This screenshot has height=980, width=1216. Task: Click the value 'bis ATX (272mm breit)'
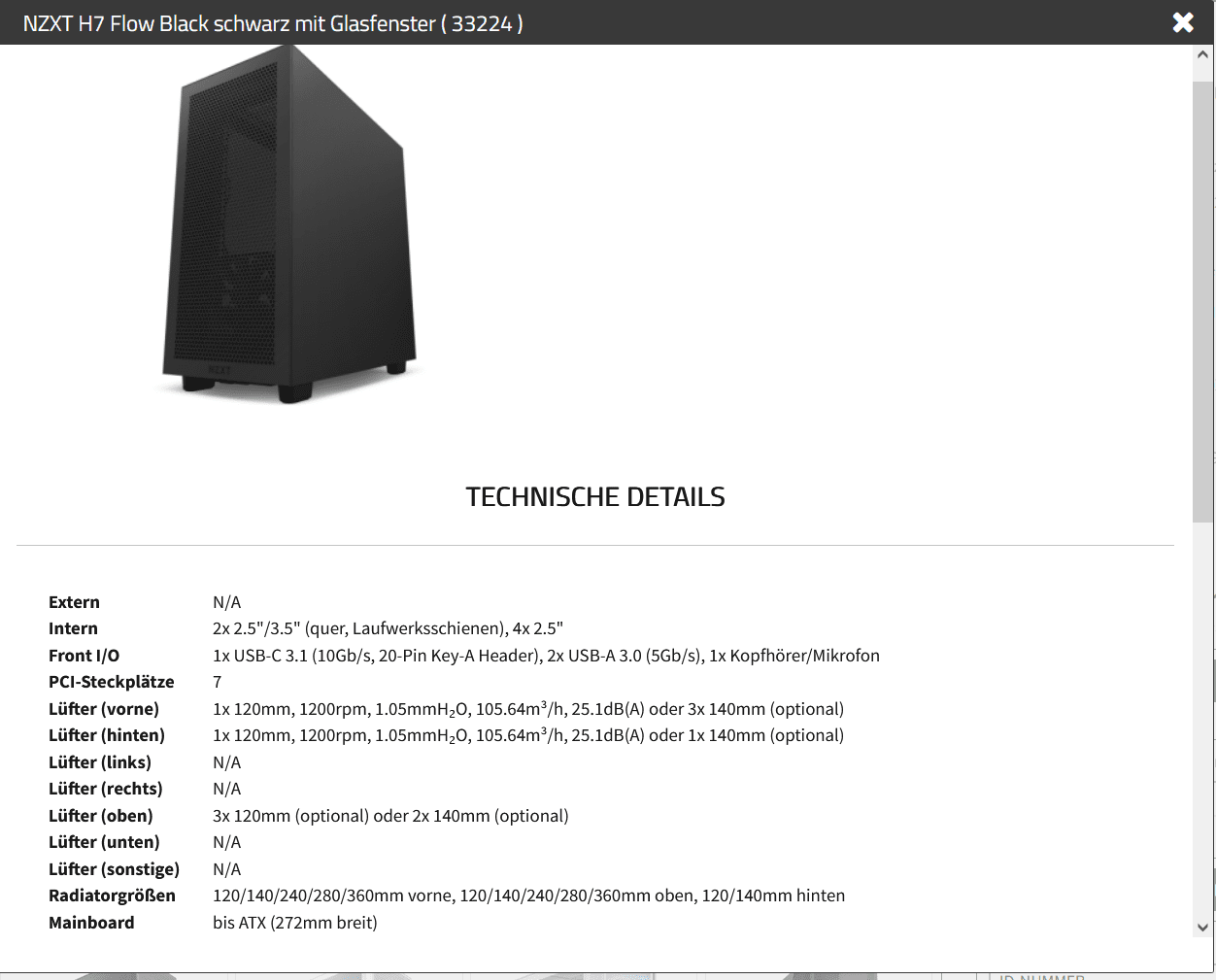pyautogui.click(x=295, y=923)
